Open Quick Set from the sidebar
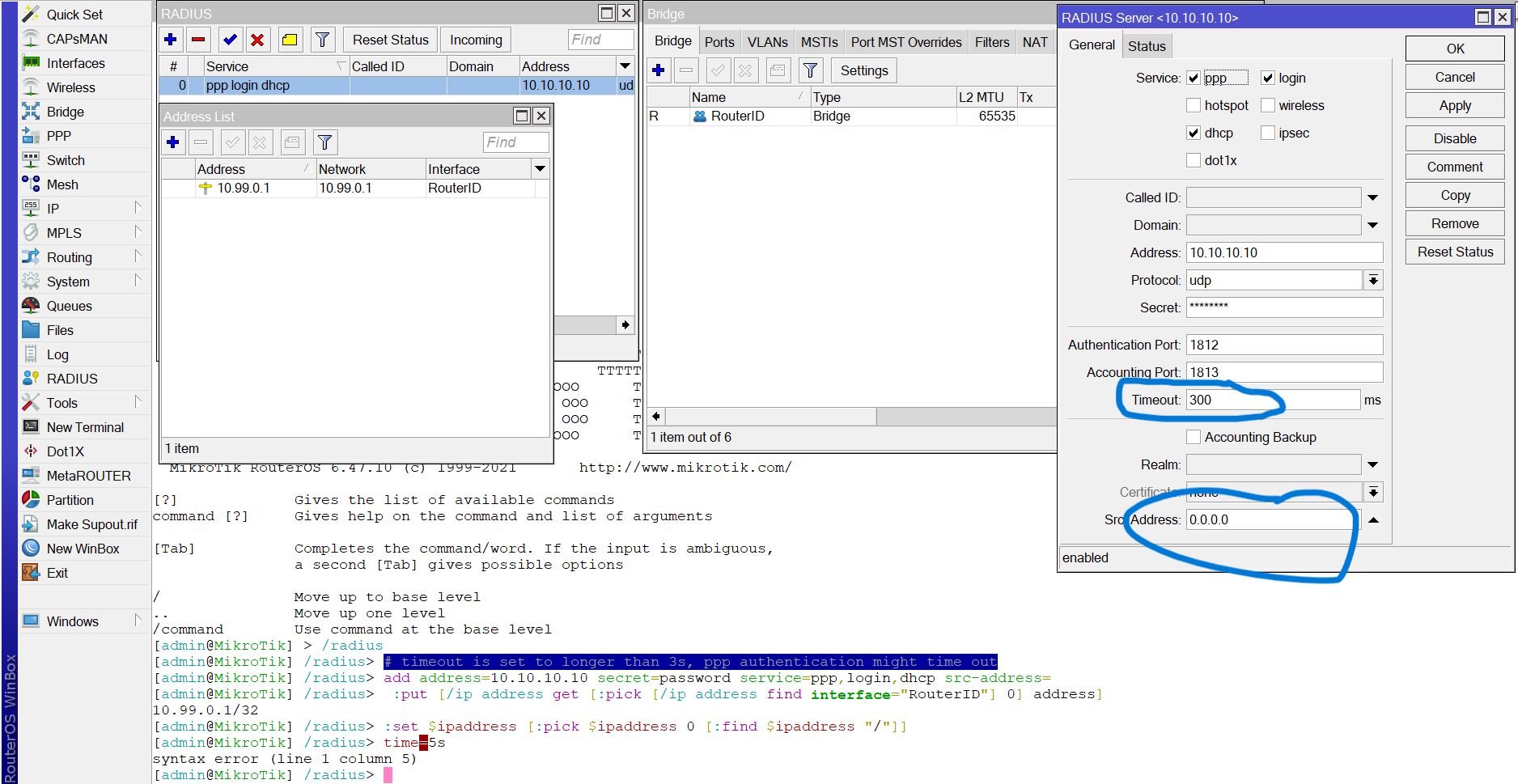Viewport: 1518px width, 784px height. [x=74, y=15]
